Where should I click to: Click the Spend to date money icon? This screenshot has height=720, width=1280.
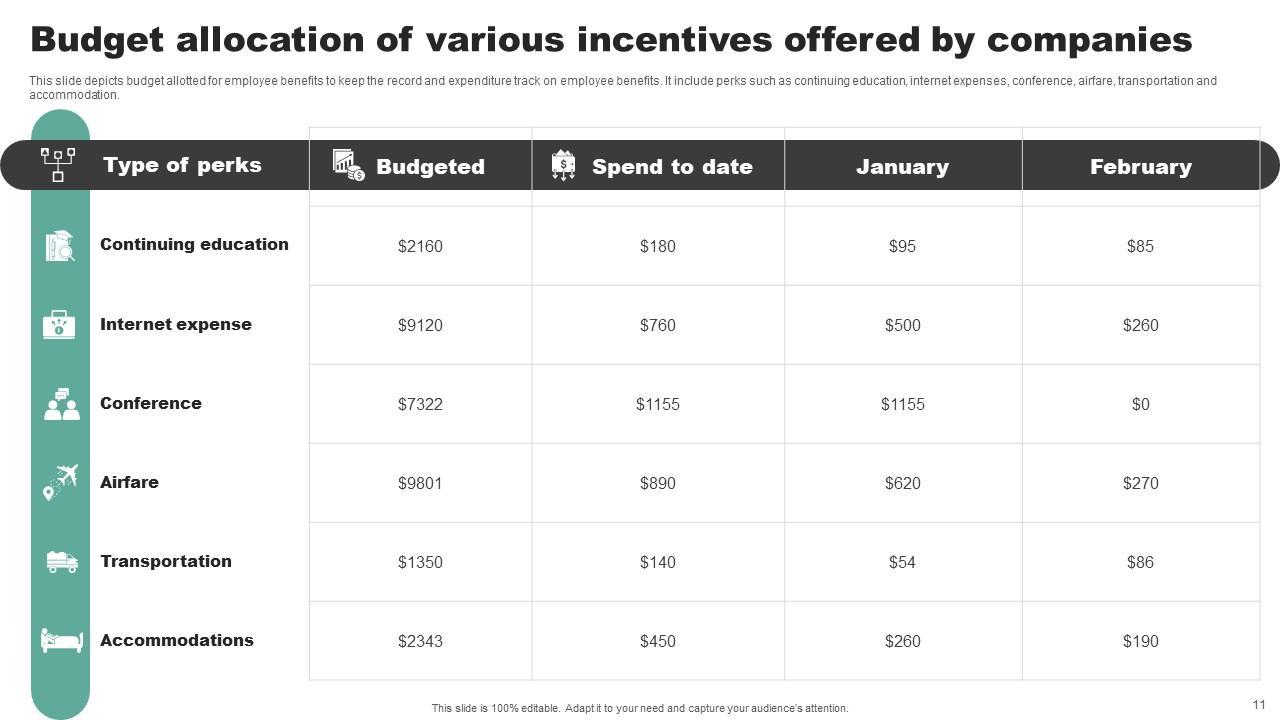564,165
